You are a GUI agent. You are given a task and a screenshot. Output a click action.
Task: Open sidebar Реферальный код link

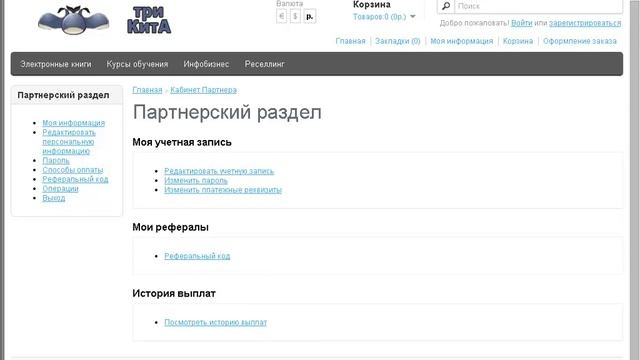click(x=76, y=179)
